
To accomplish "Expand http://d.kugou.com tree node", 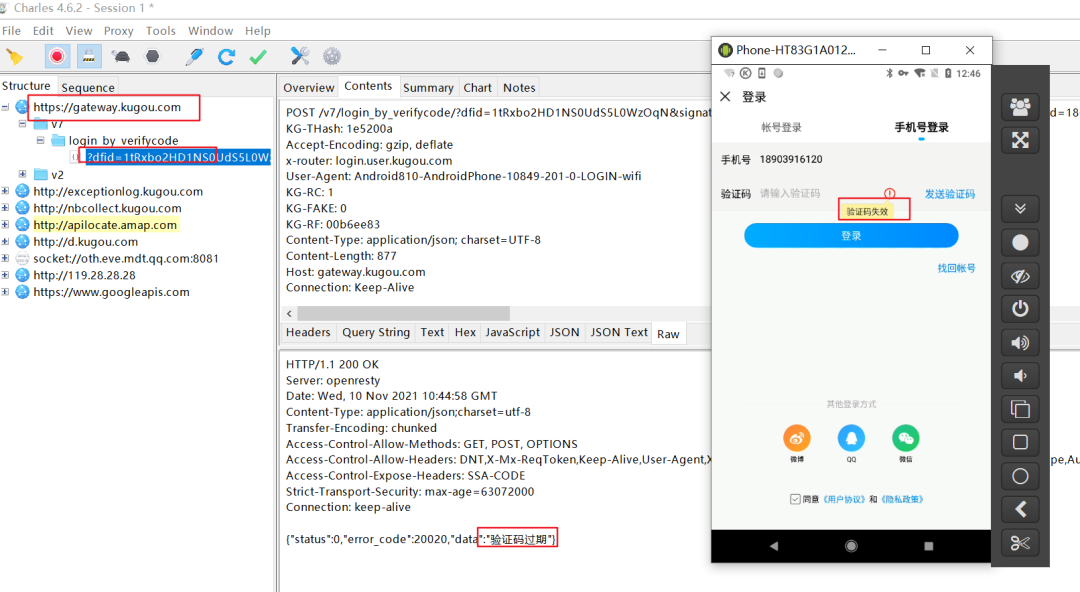I will click(6, 241).
